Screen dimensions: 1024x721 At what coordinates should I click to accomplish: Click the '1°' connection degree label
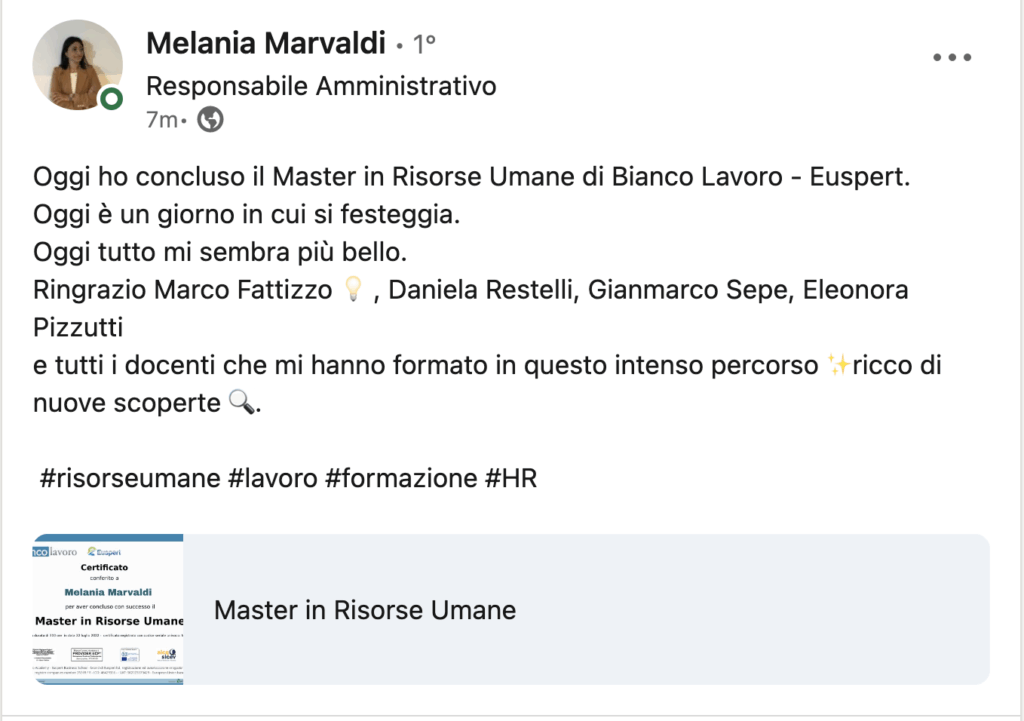424,45
